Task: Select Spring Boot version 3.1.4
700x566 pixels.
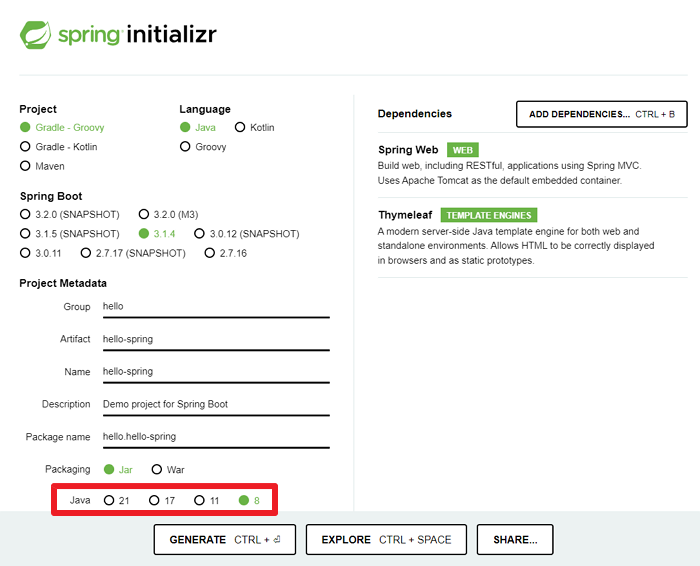Action: click(x=157, y=234)
